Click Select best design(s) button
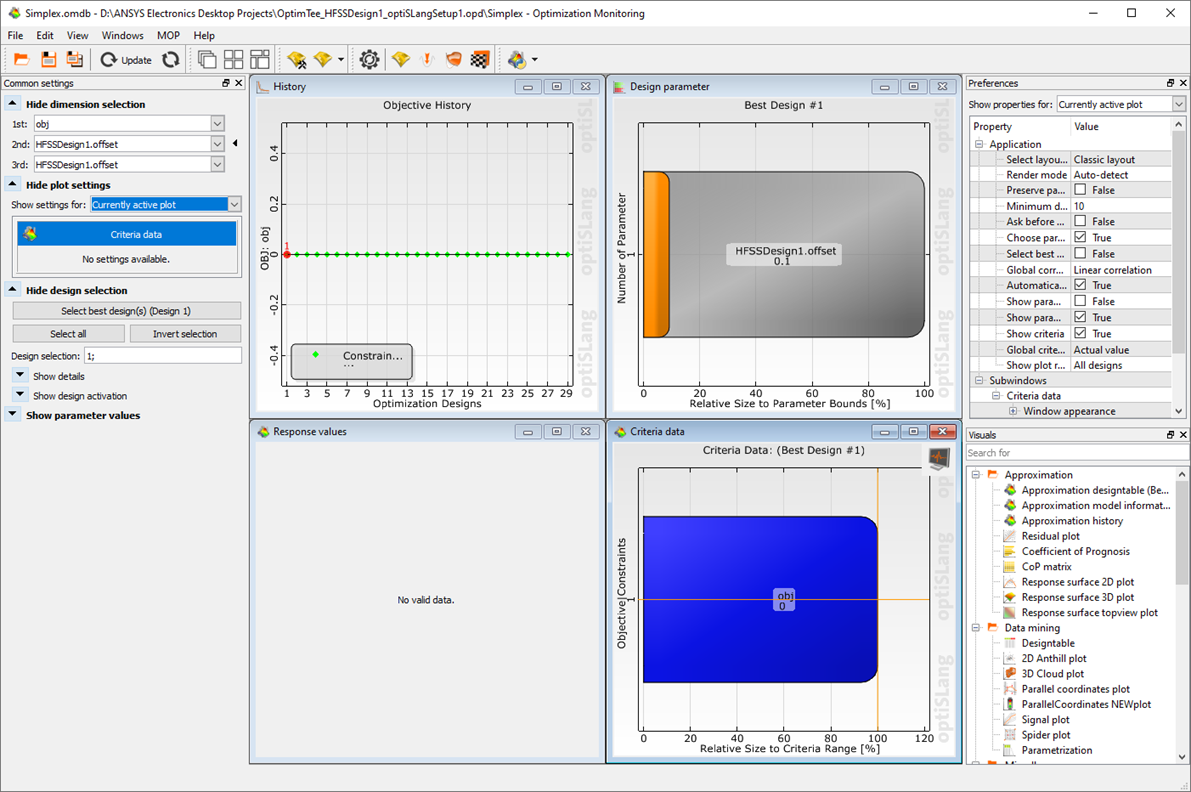 tap(126, 311)
